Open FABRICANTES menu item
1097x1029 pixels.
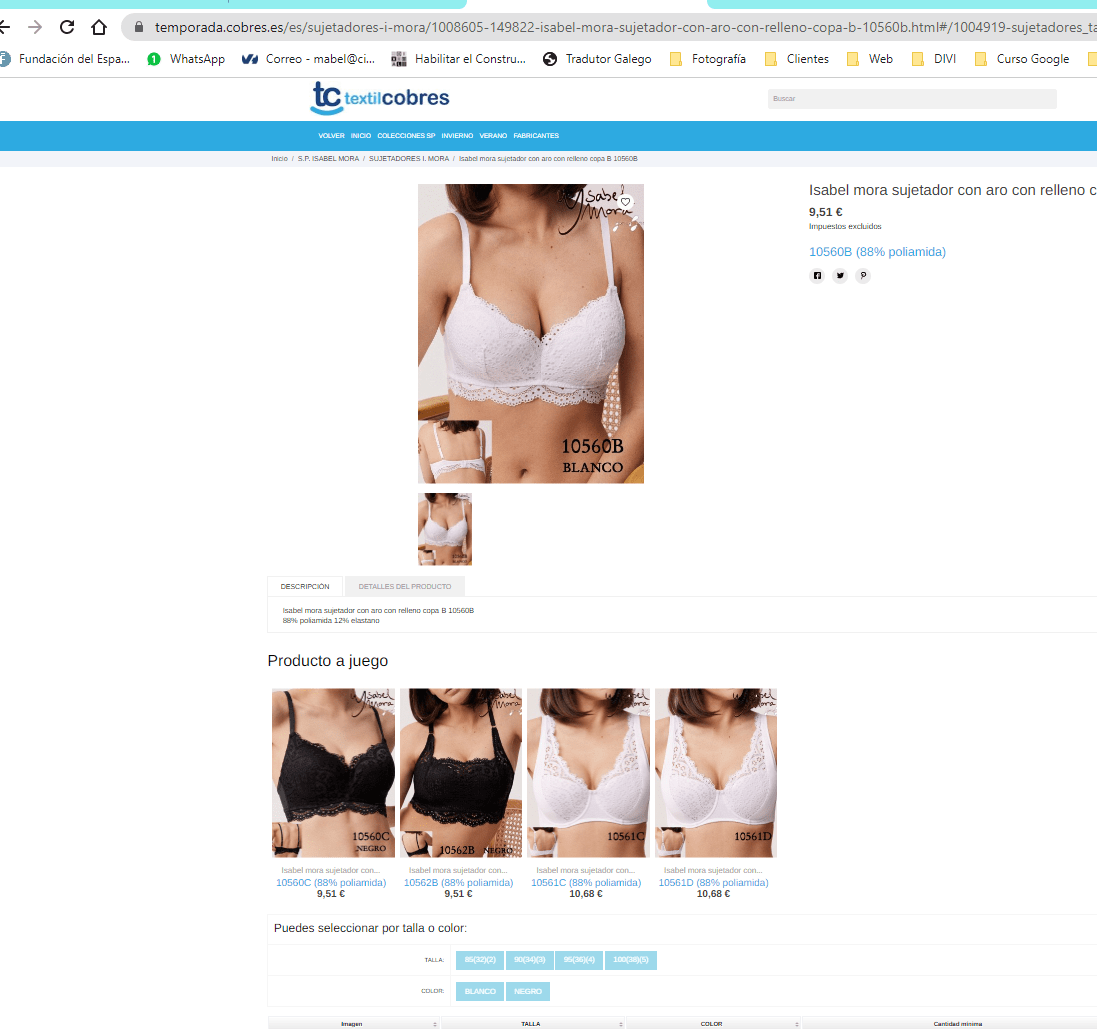536,136
